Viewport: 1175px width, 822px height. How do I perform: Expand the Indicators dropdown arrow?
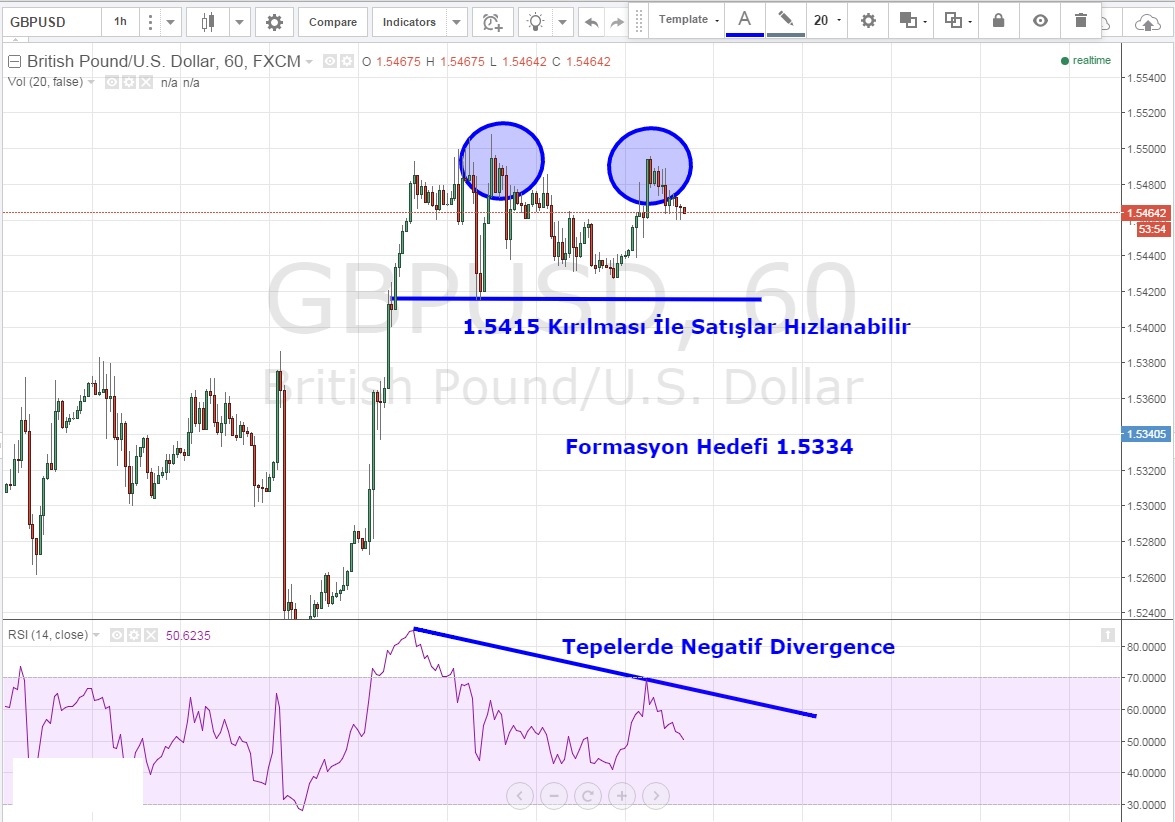point(457,22)
